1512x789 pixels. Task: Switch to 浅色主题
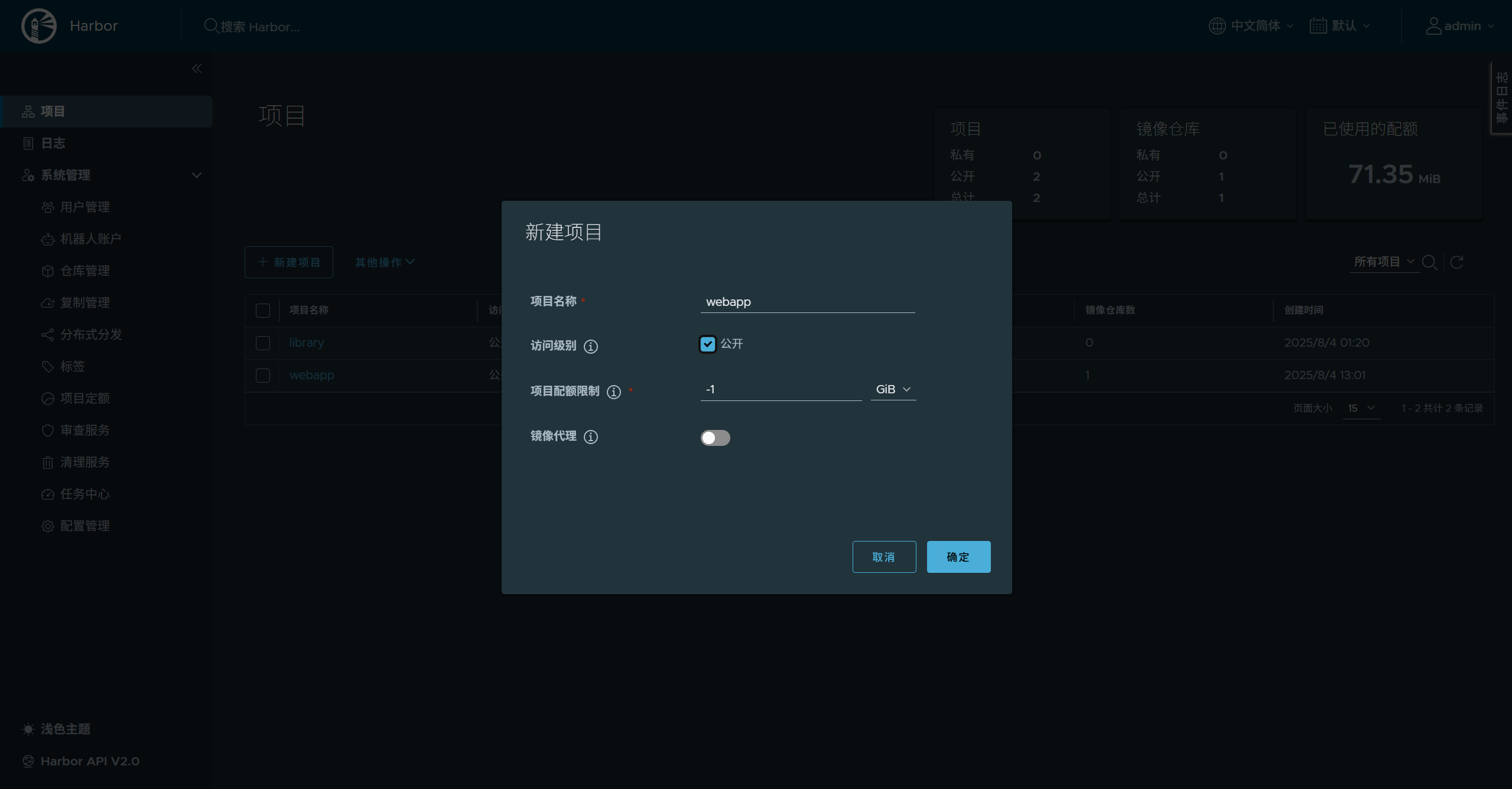pos(66,729)
